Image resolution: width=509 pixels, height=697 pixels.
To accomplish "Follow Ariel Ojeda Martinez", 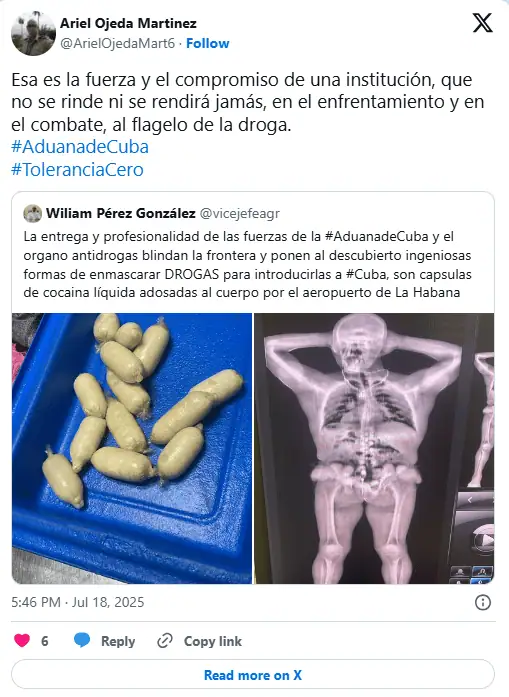I will tap(208, 44).
